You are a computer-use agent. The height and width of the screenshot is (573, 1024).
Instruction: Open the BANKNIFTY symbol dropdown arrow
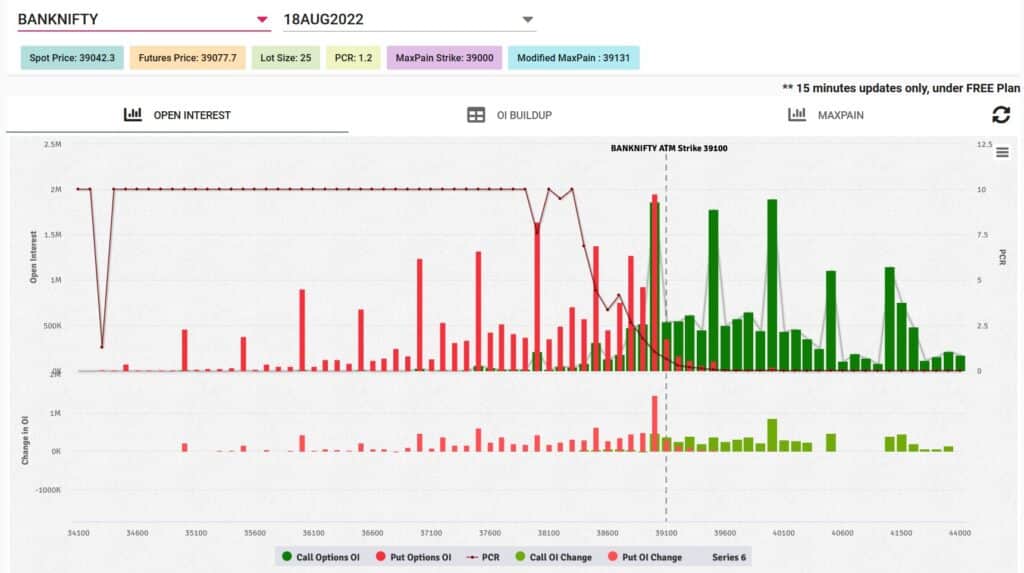click(262, 20)
